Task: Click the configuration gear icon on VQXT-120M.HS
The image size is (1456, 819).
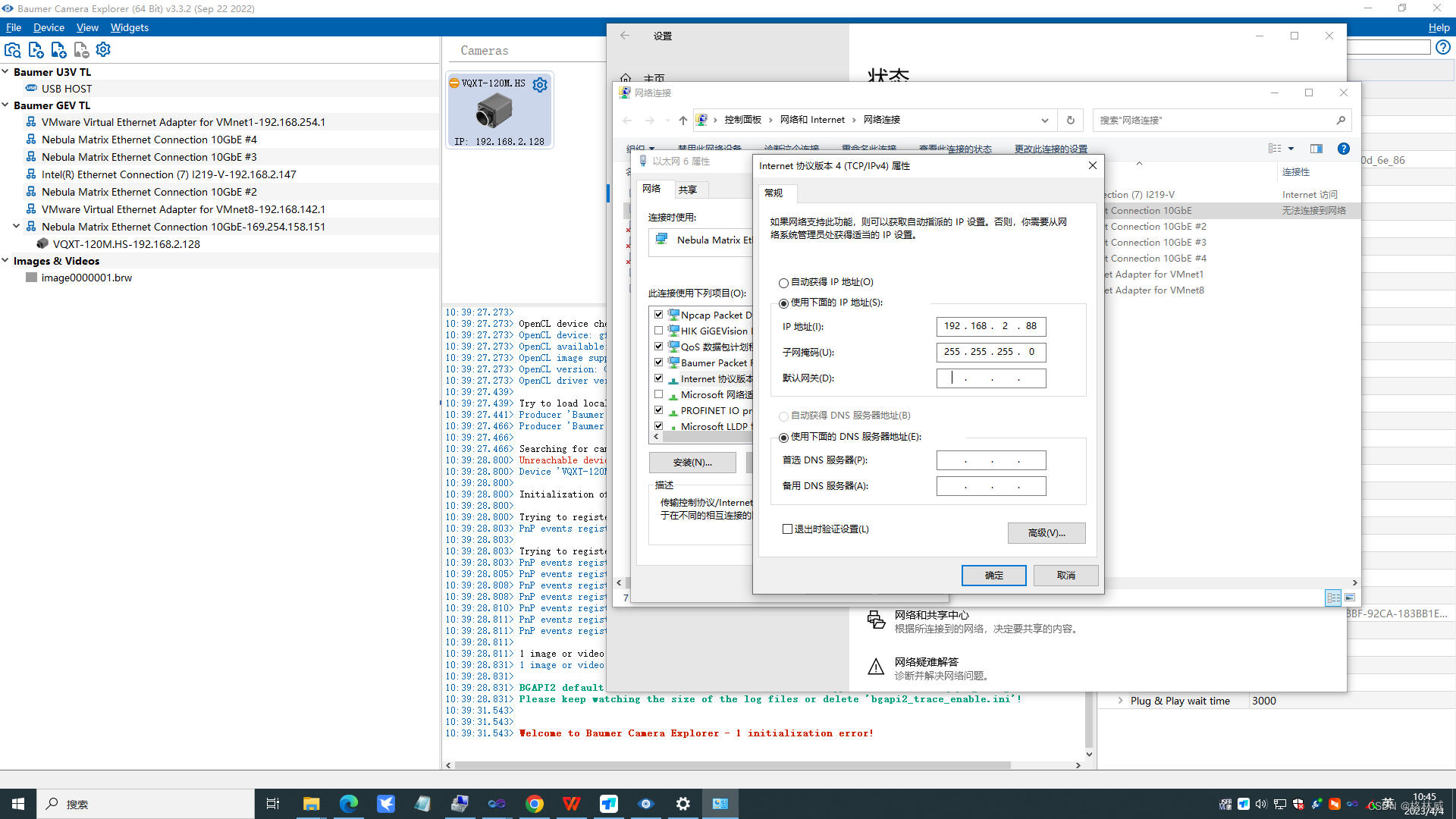Action: point(540,84)
